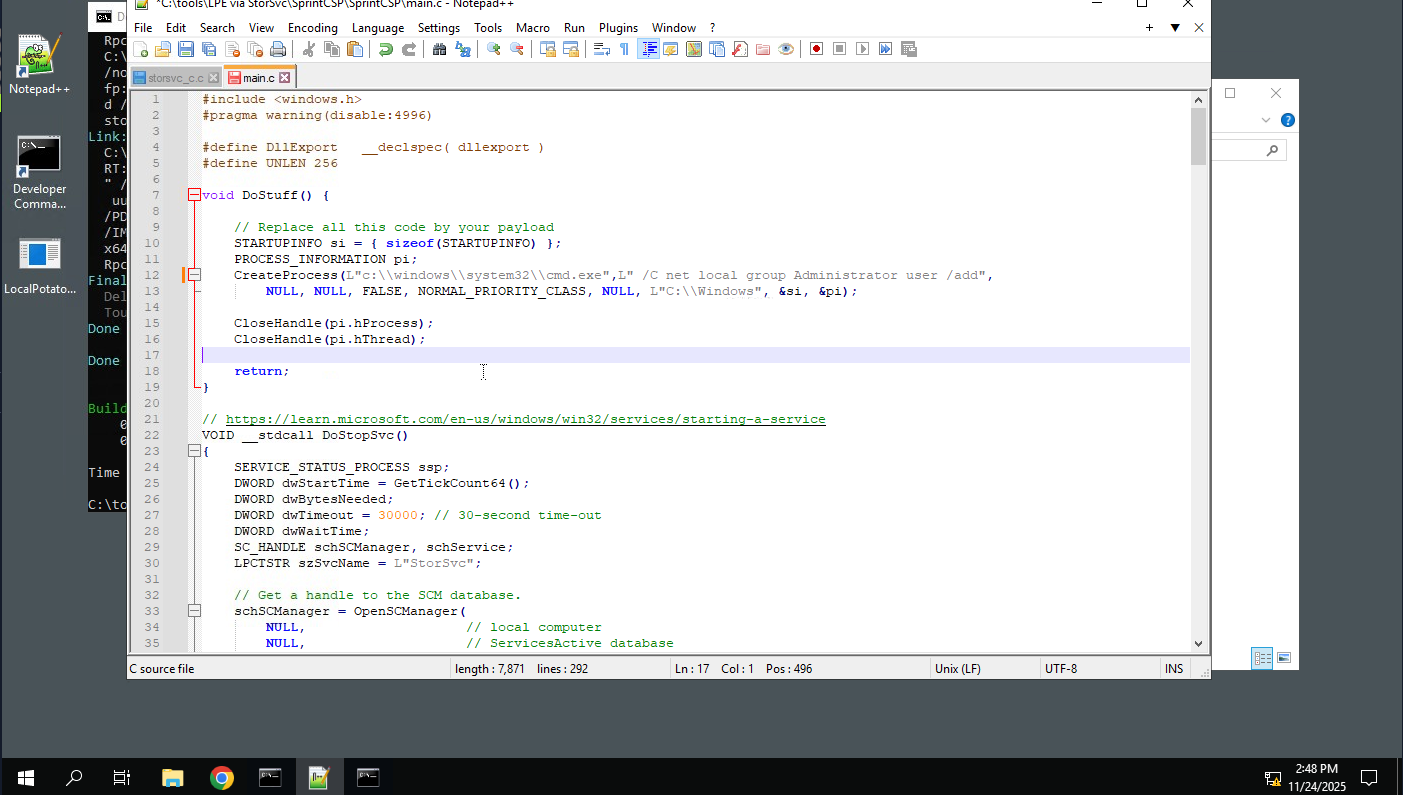Click the editor's vertical scrollbar thumb
Screen dimensions: 1403x795
click(x=1198, y=136)
